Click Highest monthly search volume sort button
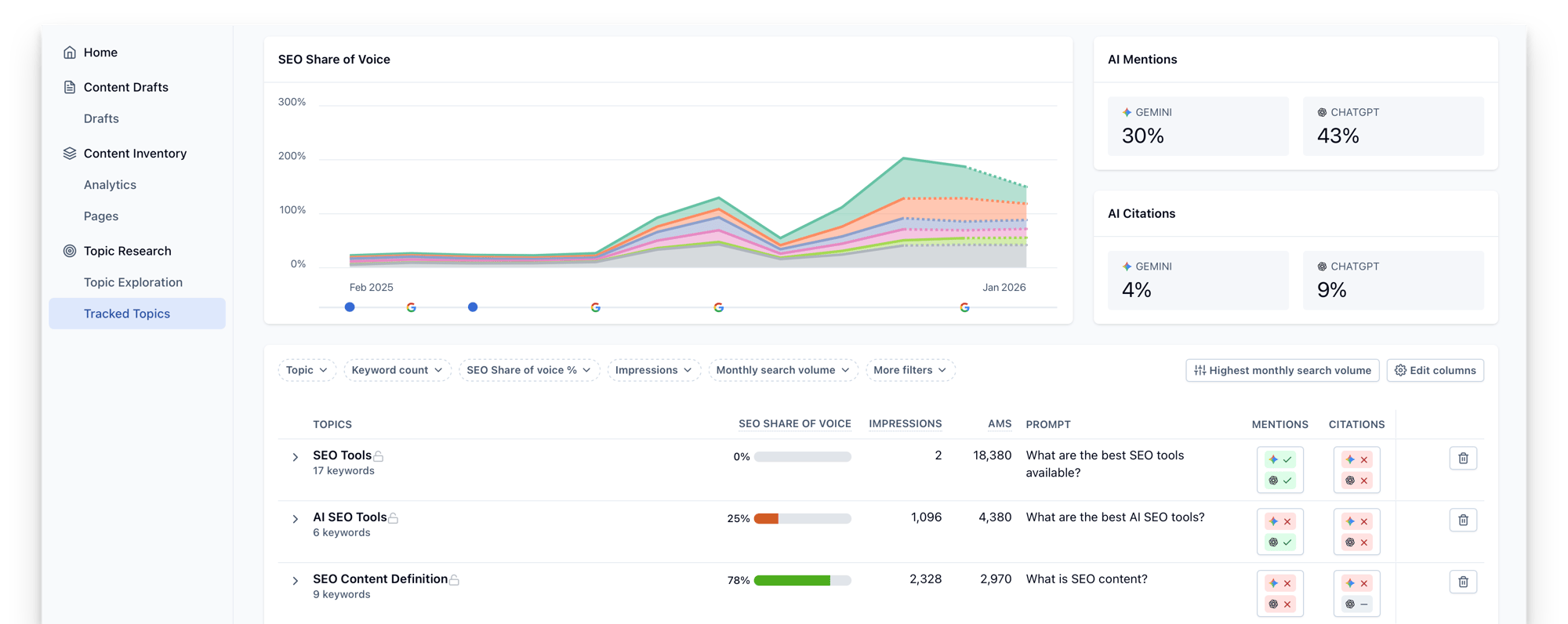 pyautogui.click(x=1282, y=370)
